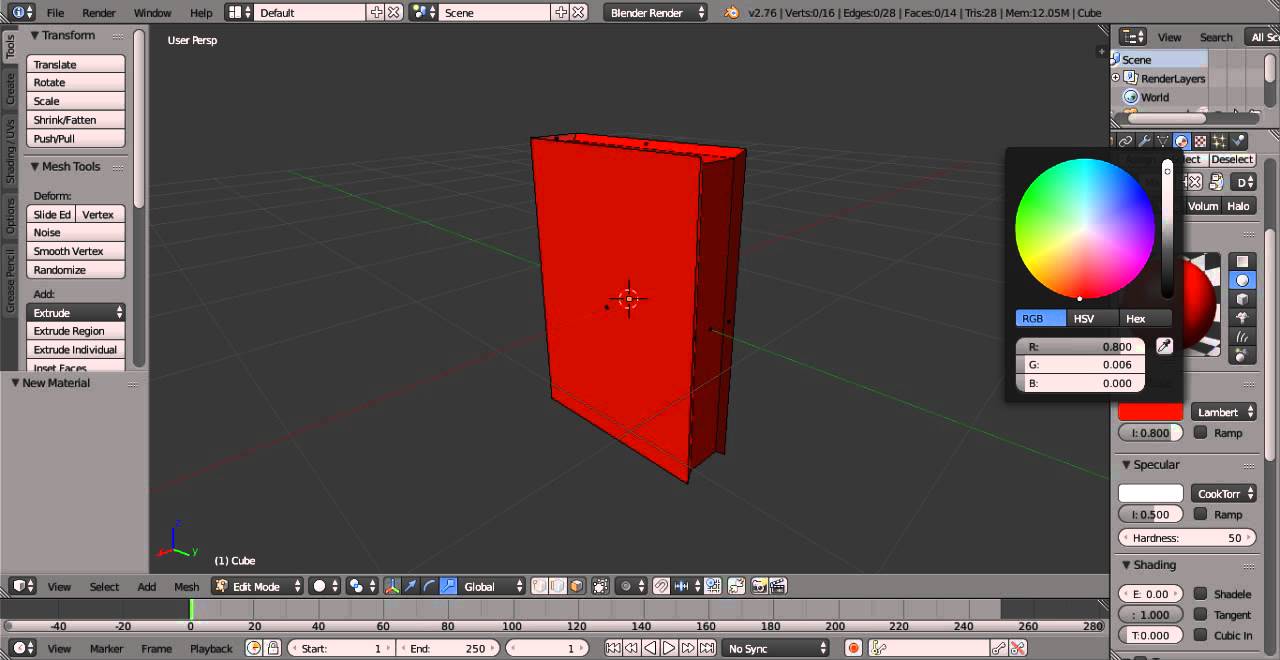Enable the Cubic Interpolation checkbox
This screenshot has height=660, width=1280.
click(1200, 634)
